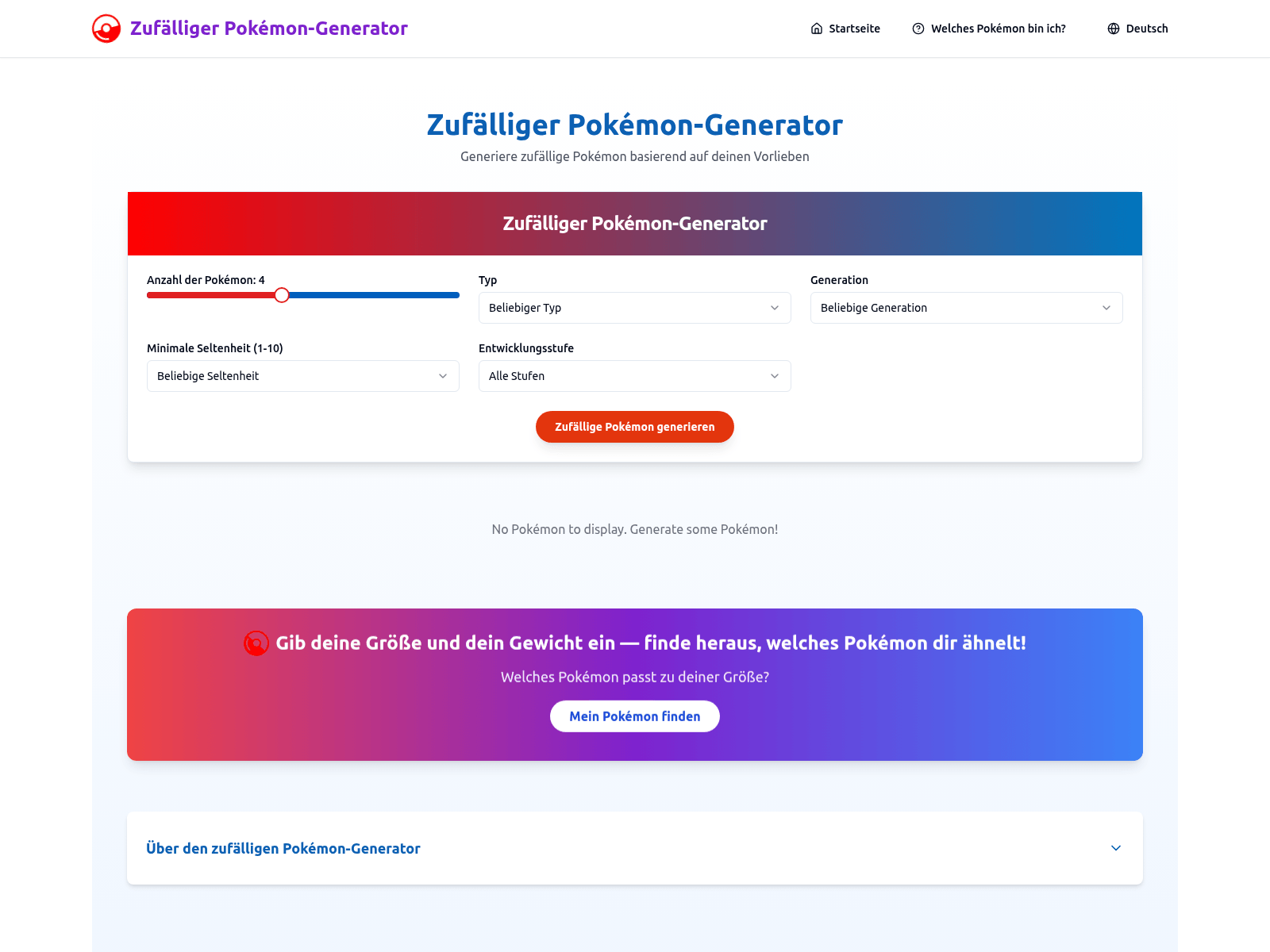Expand 'Über den zufälligen Pokémon-Generator' section

(283, 848)
